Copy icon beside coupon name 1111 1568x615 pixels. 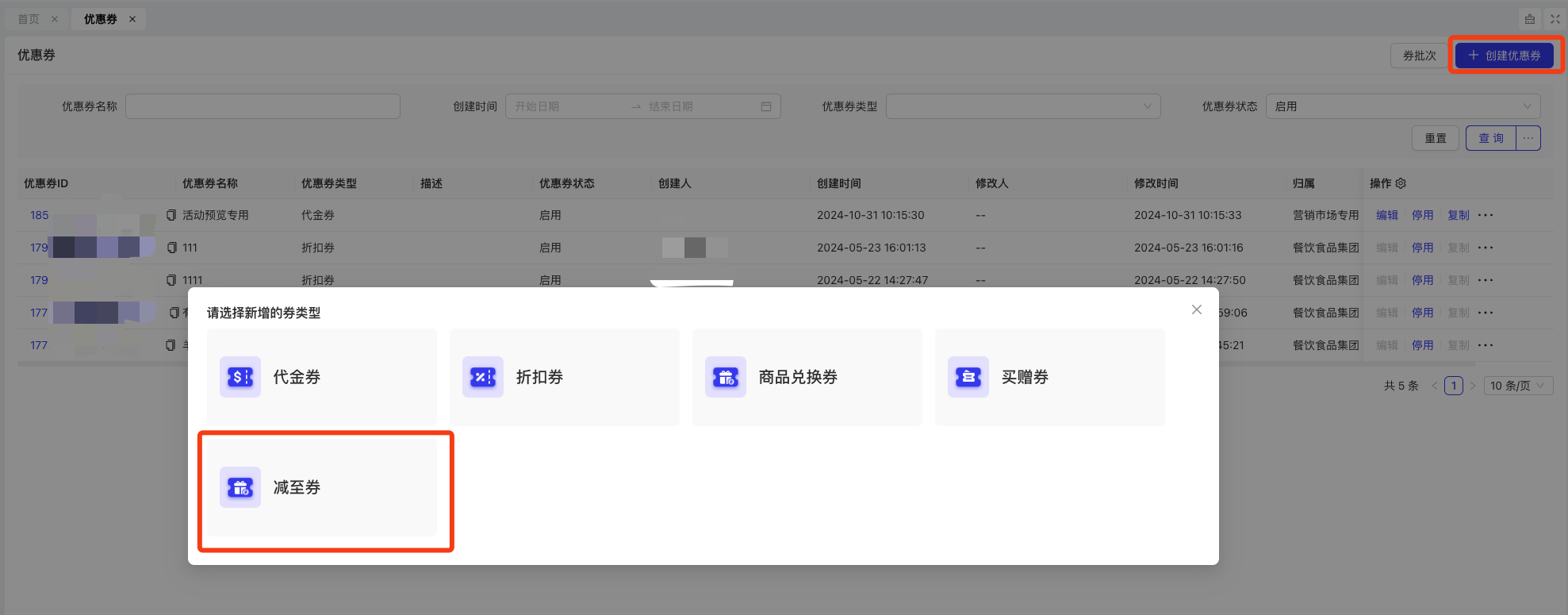[x=171, y=280]
